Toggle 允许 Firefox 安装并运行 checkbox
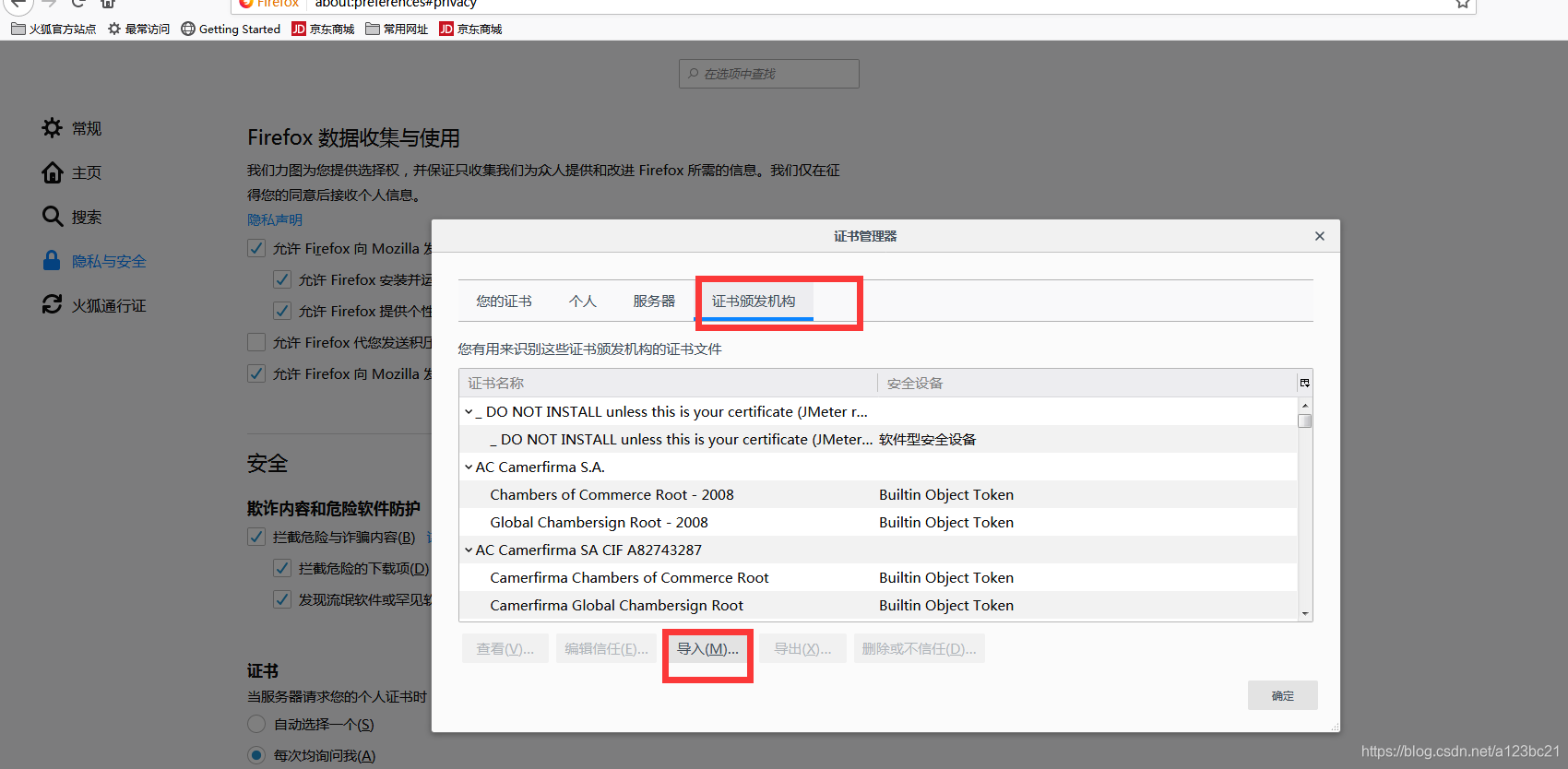1568x769 pixels. click(x=282, y=279)
